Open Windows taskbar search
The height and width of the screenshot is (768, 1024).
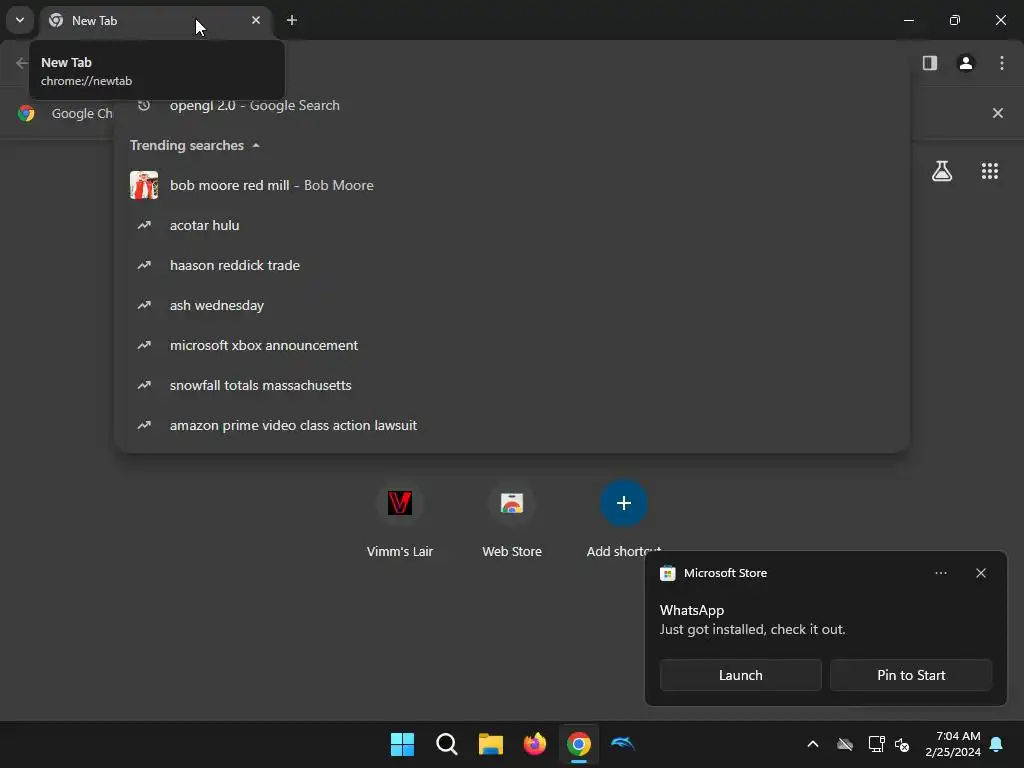pos(447,744)
